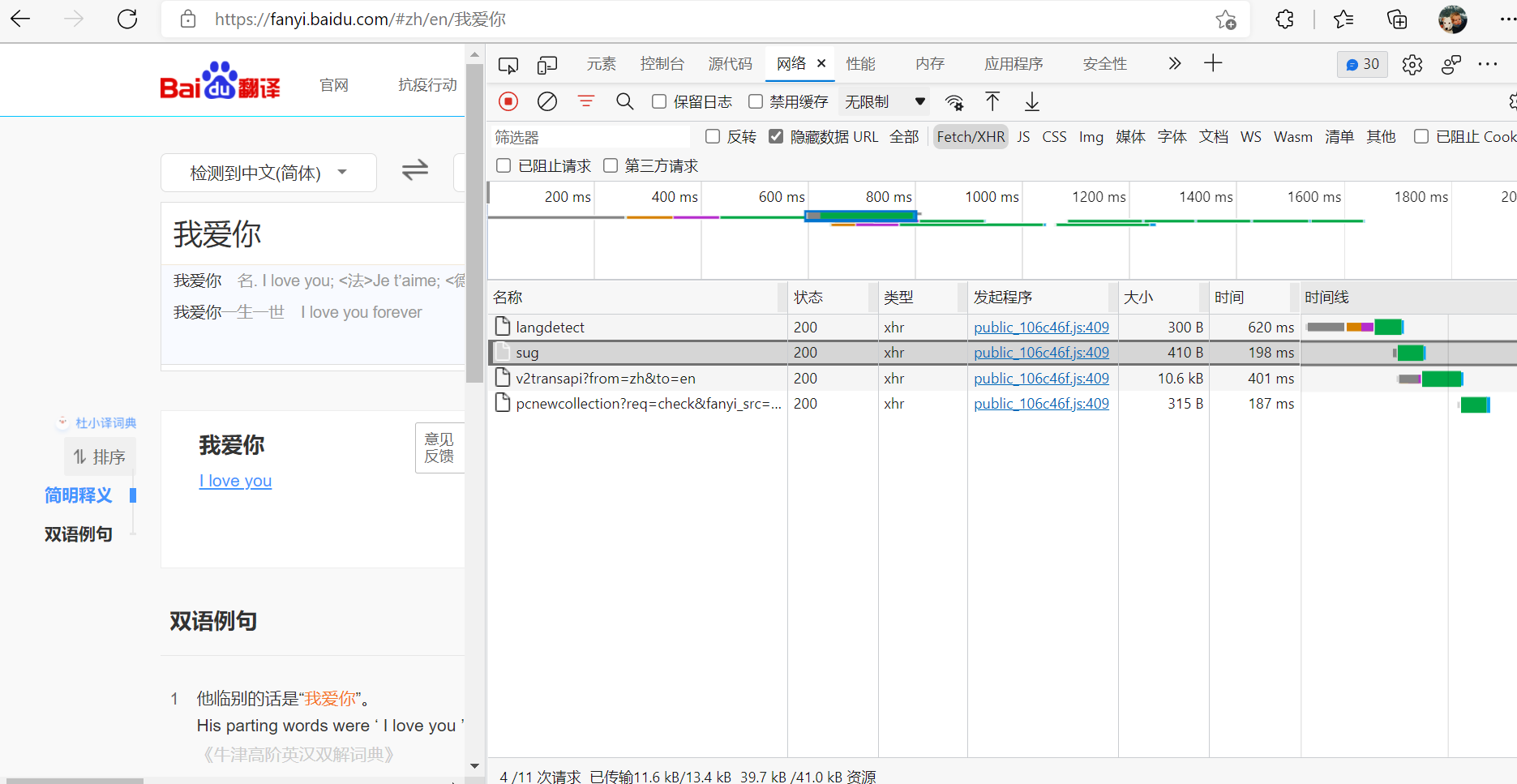This screenshot has height=784, width=1517.
Task: Import HAR file with upload arrow
Action: pos(992,101)
